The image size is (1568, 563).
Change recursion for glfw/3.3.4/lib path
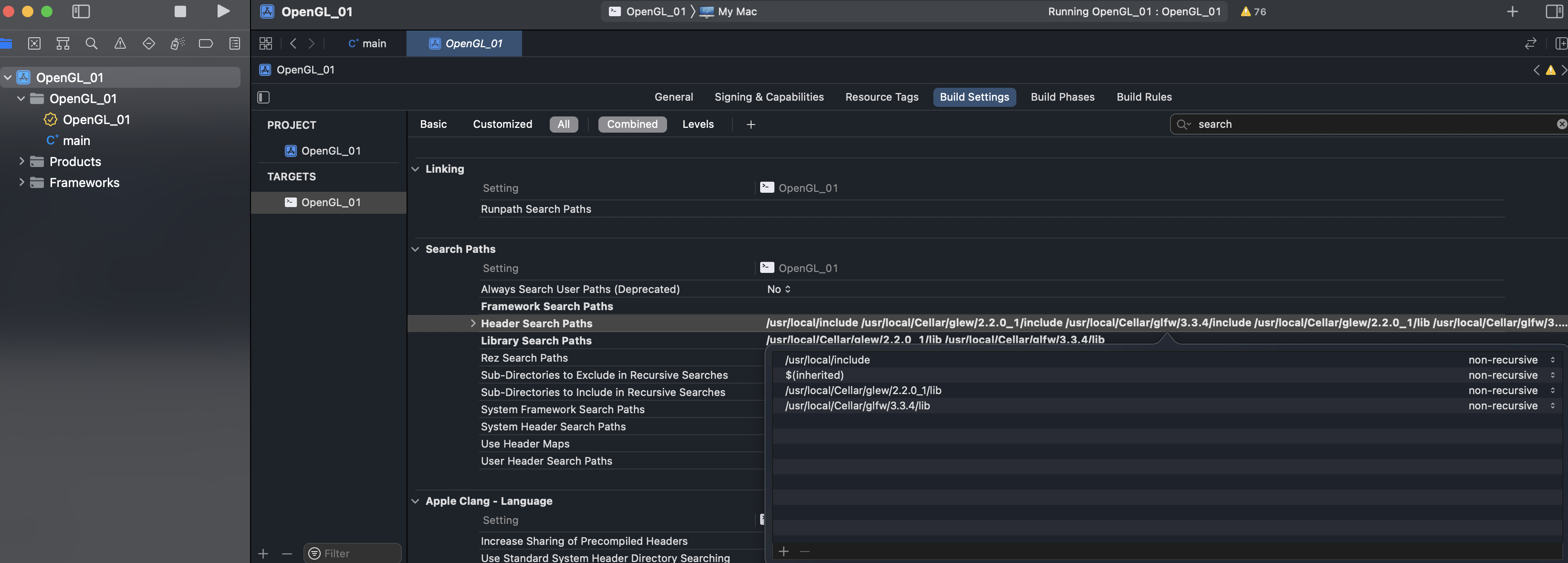click(1512, 406)
